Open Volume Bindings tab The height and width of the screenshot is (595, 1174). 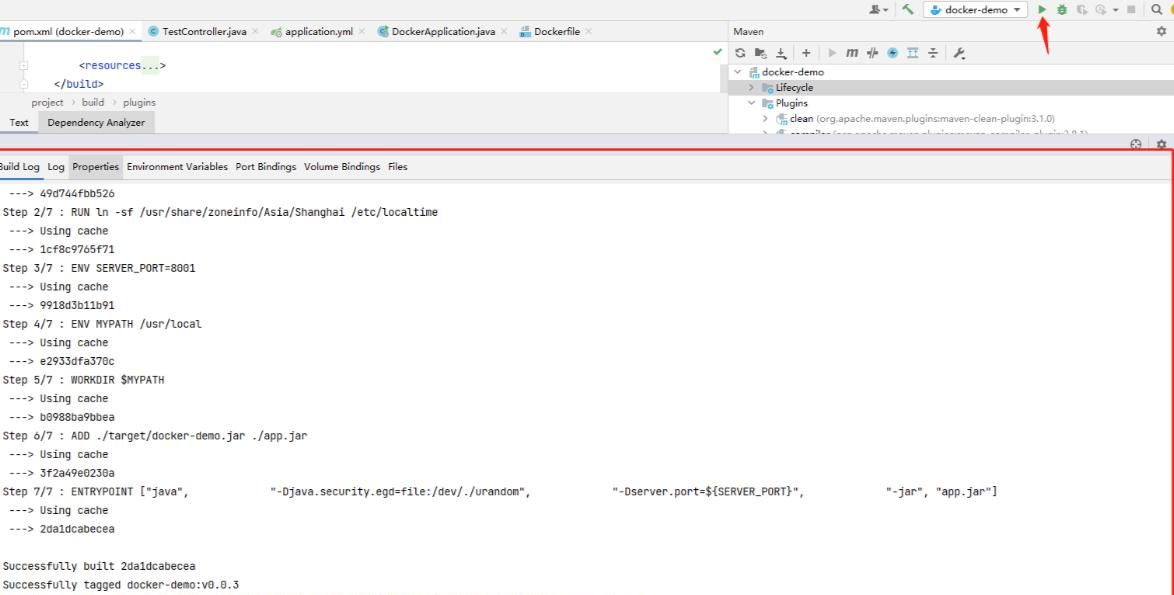pos(341,167)
